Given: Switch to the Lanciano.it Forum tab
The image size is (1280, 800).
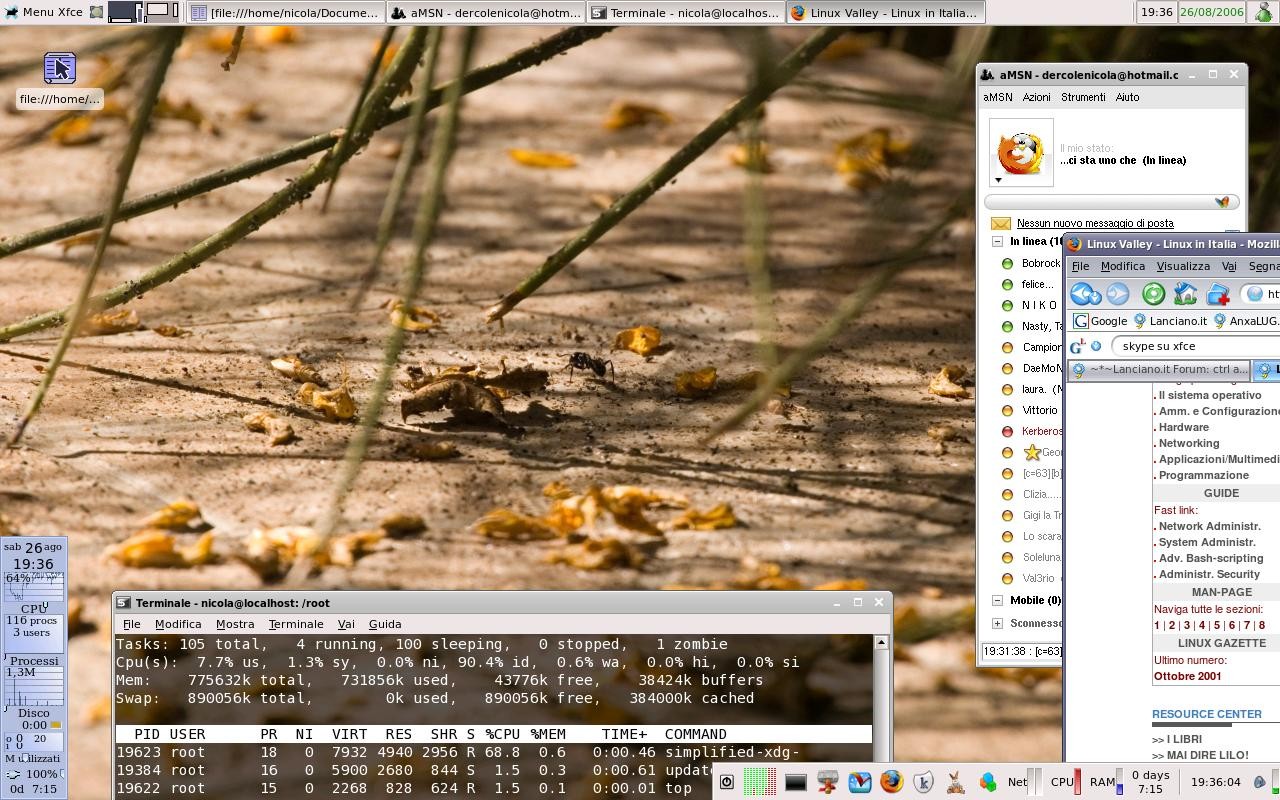Looking at the screenshot, I should click(1159, 370).
